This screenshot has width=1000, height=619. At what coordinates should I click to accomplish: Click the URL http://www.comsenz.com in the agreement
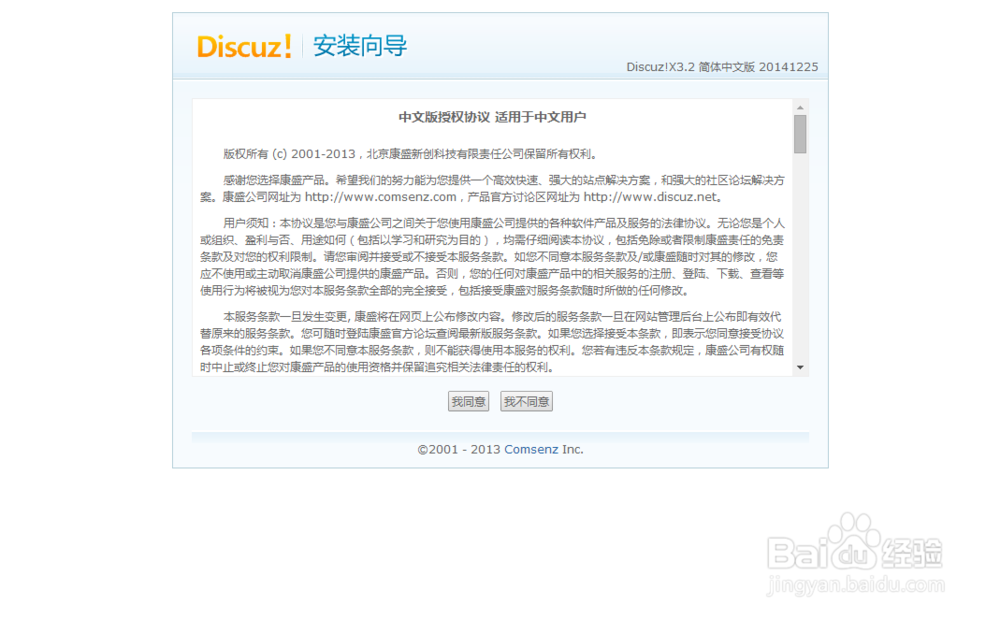click(381, 197)
